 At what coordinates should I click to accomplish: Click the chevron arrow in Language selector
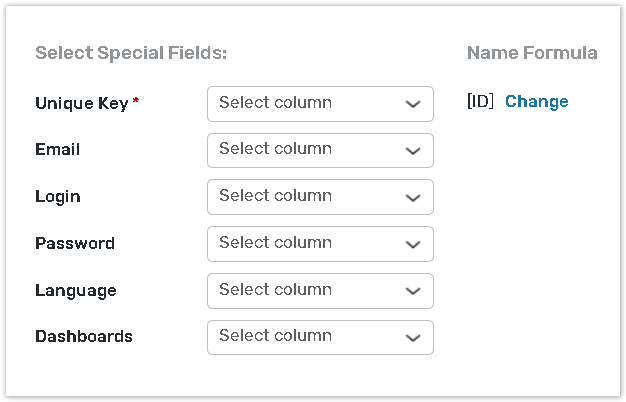(413, 291)
